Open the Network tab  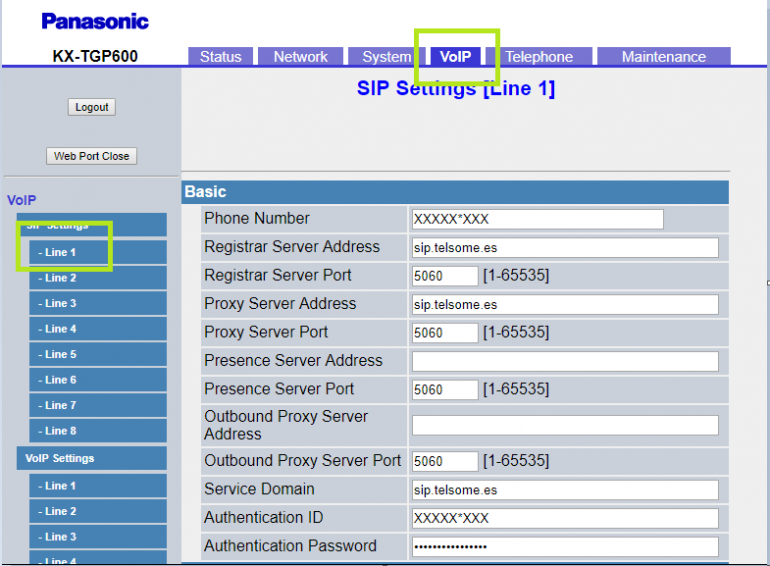click(x=301, y=56)
